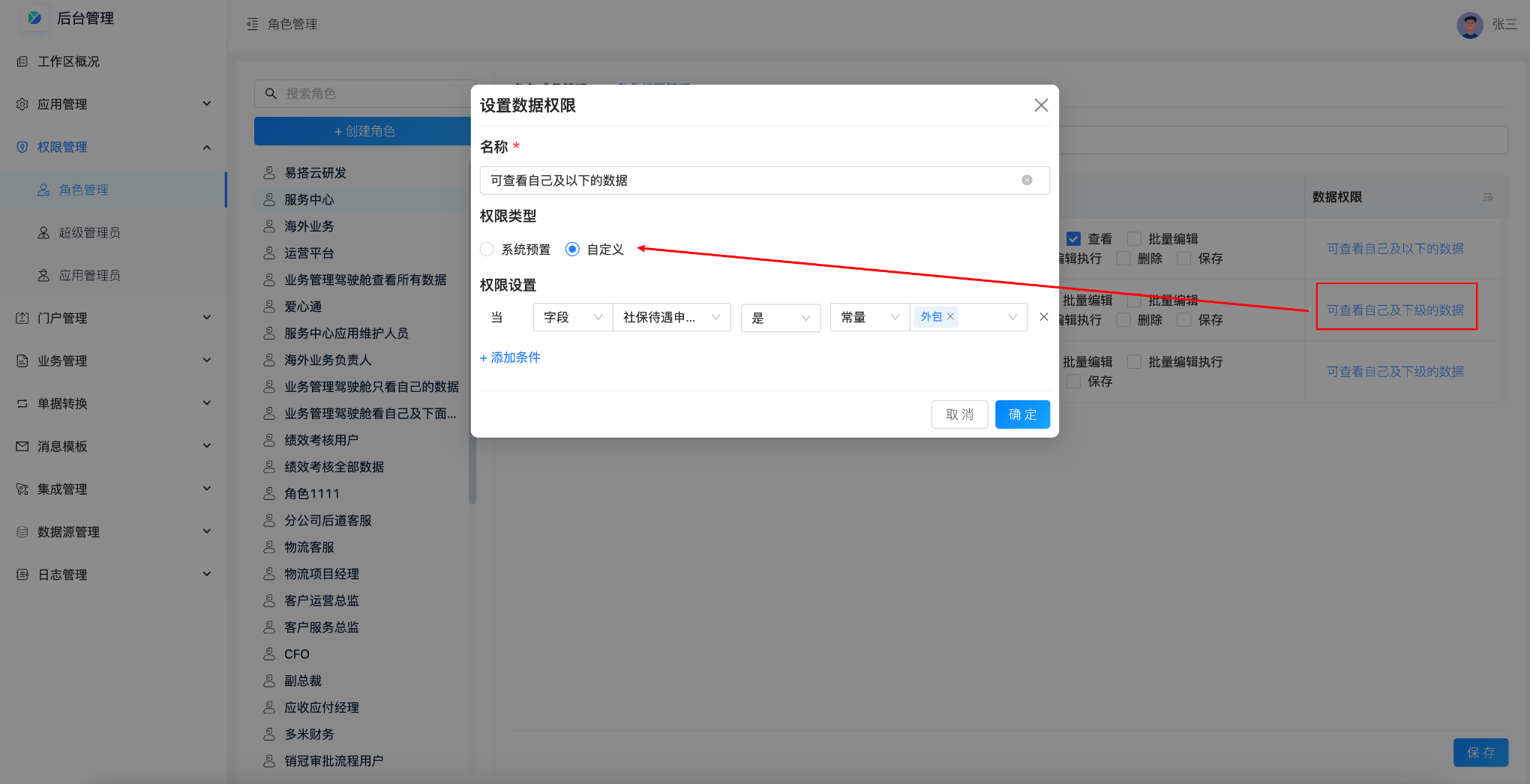Select the 系统预置 radio option

point(487,250)
